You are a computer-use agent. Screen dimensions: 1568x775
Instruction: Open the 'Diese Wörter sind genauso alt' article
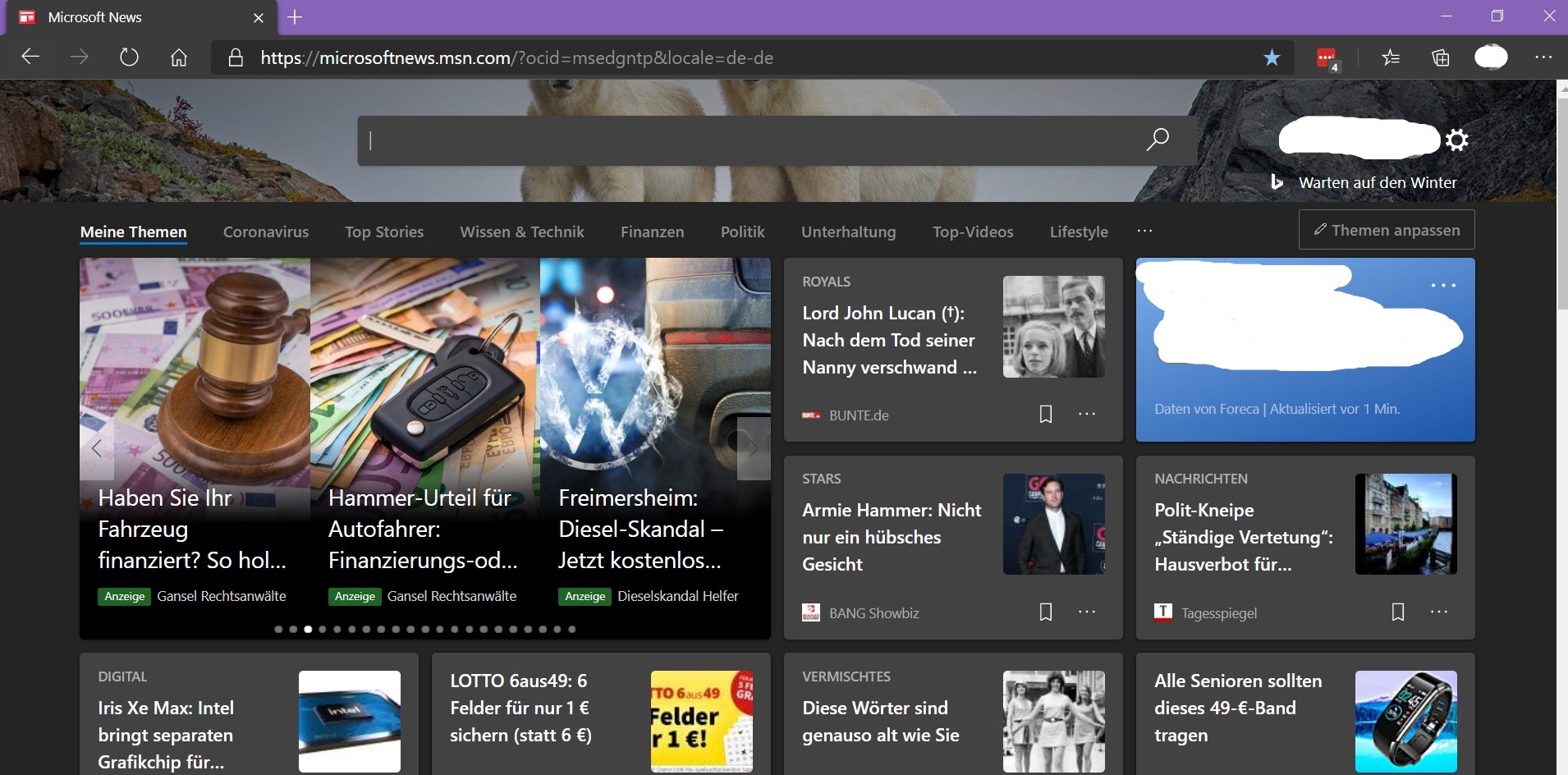click(880, 722)
